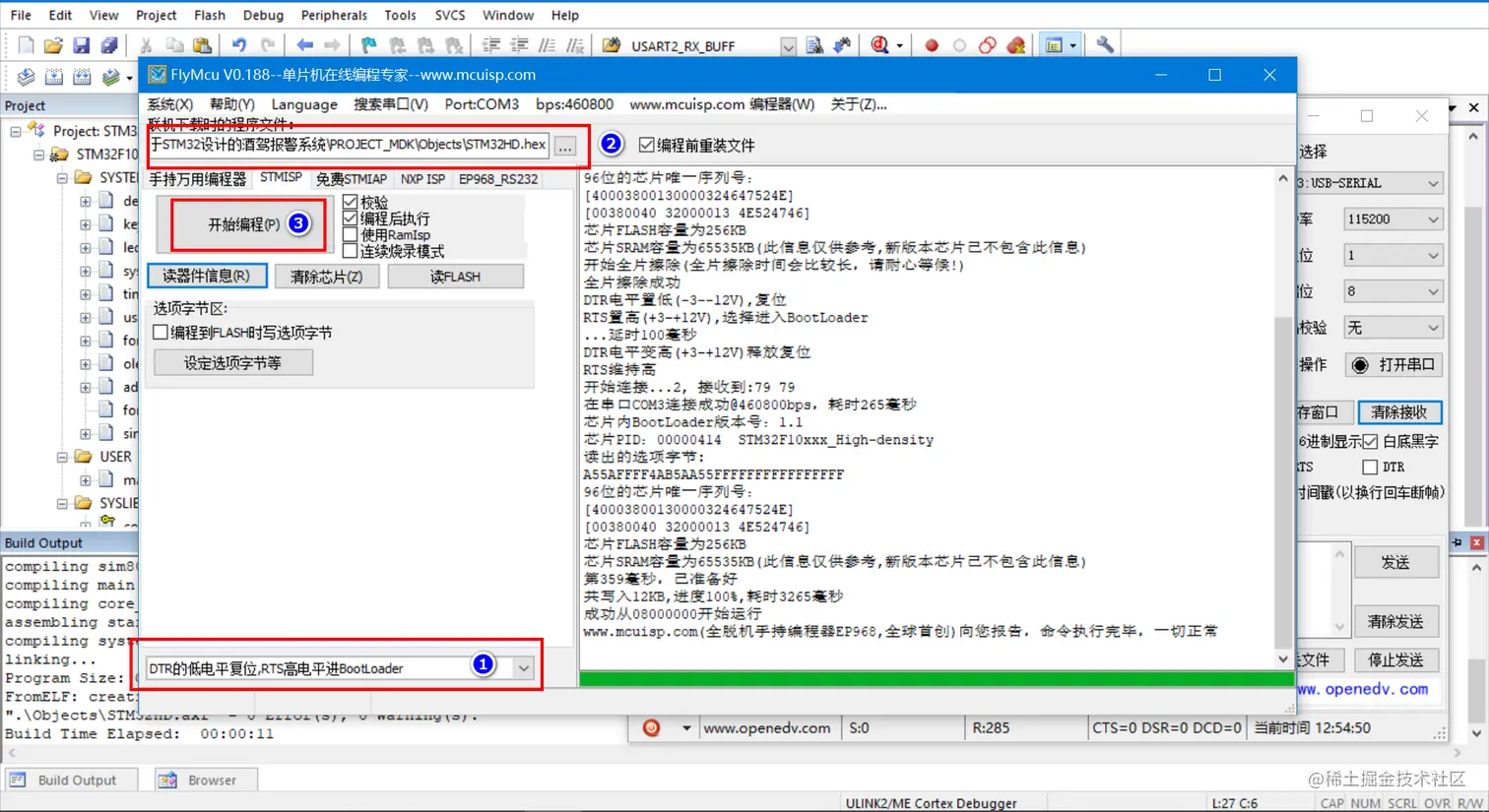The width and height of the screenshot is (1489, 812).
Task: Click 清除芯片(Z) button
Action: [327, 277]
